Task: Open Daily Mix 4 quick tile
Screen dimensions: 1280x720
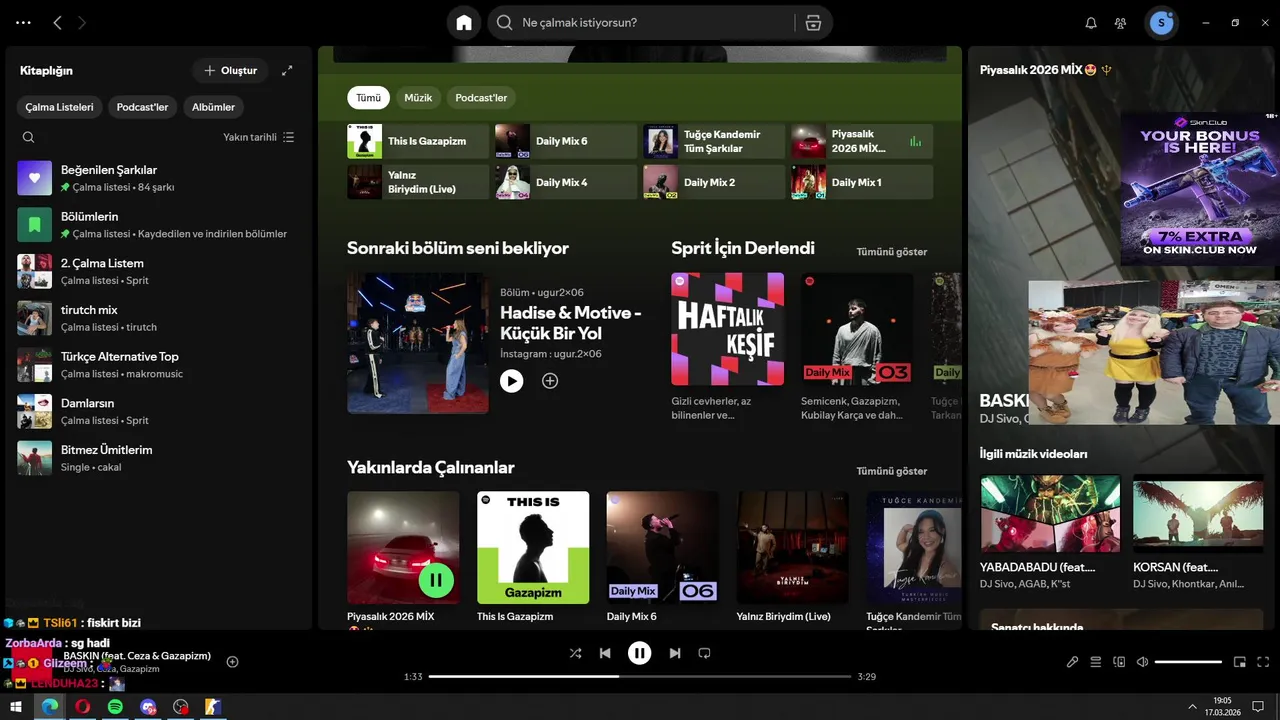Action: pos(566,182)
